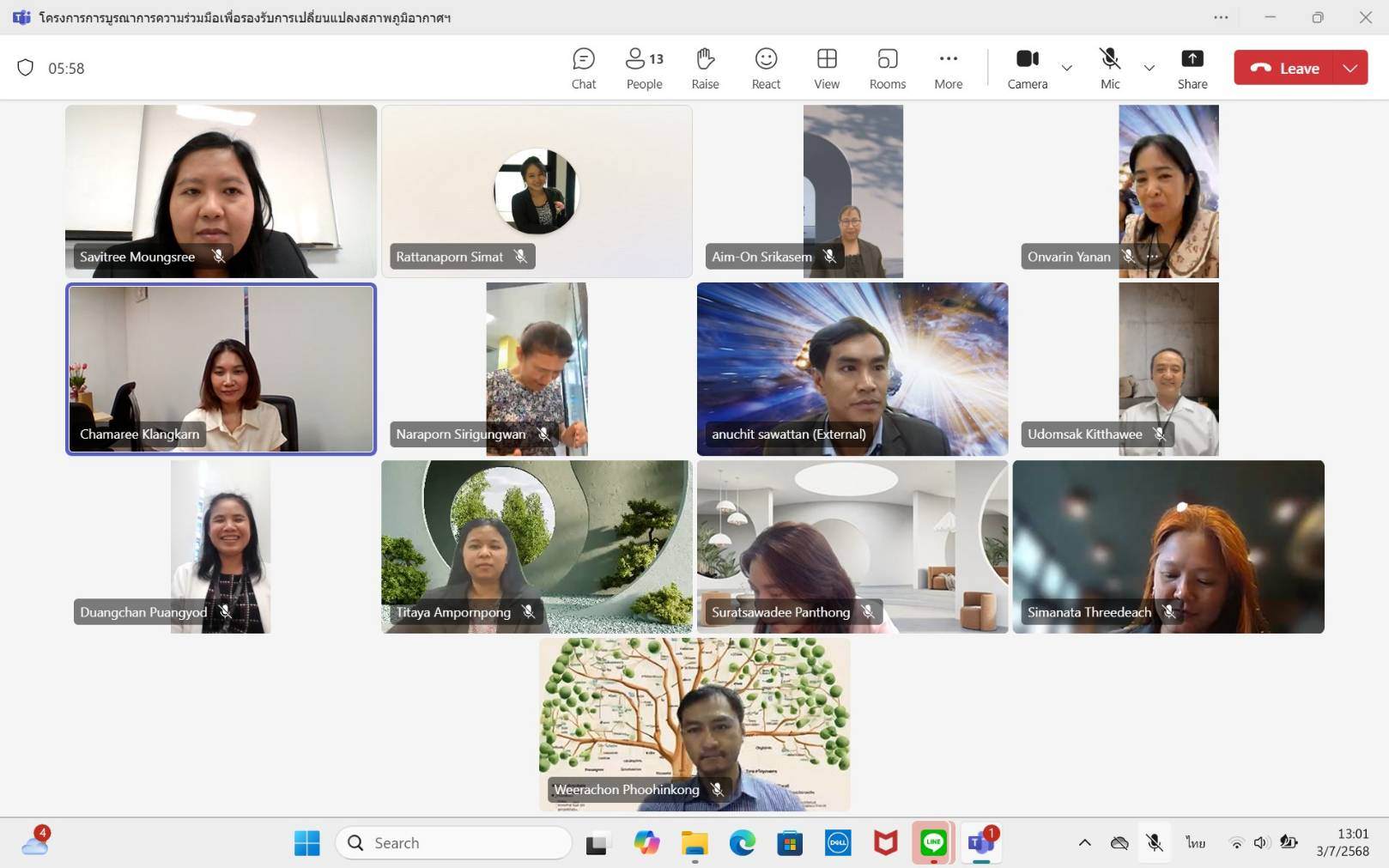The image size is (1389, 868).
Task: Open the Chat panel
Action: pyautogui.click(x=583, y=68)
